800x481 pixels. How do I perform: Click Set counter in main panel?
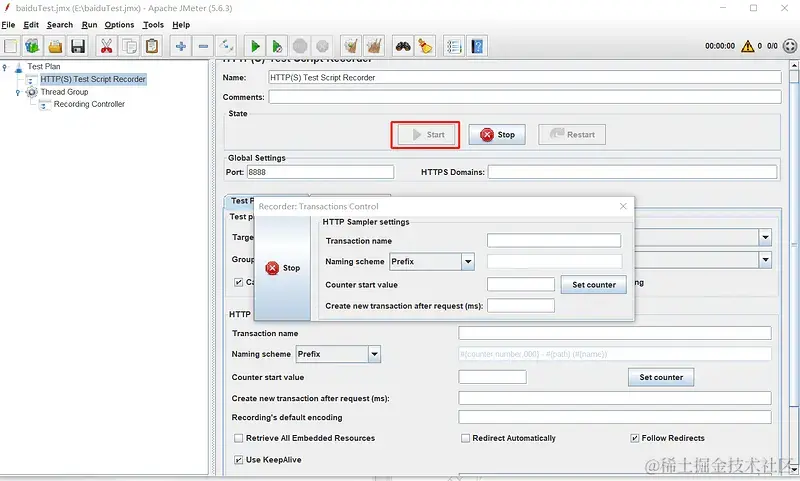pos(661,377)
